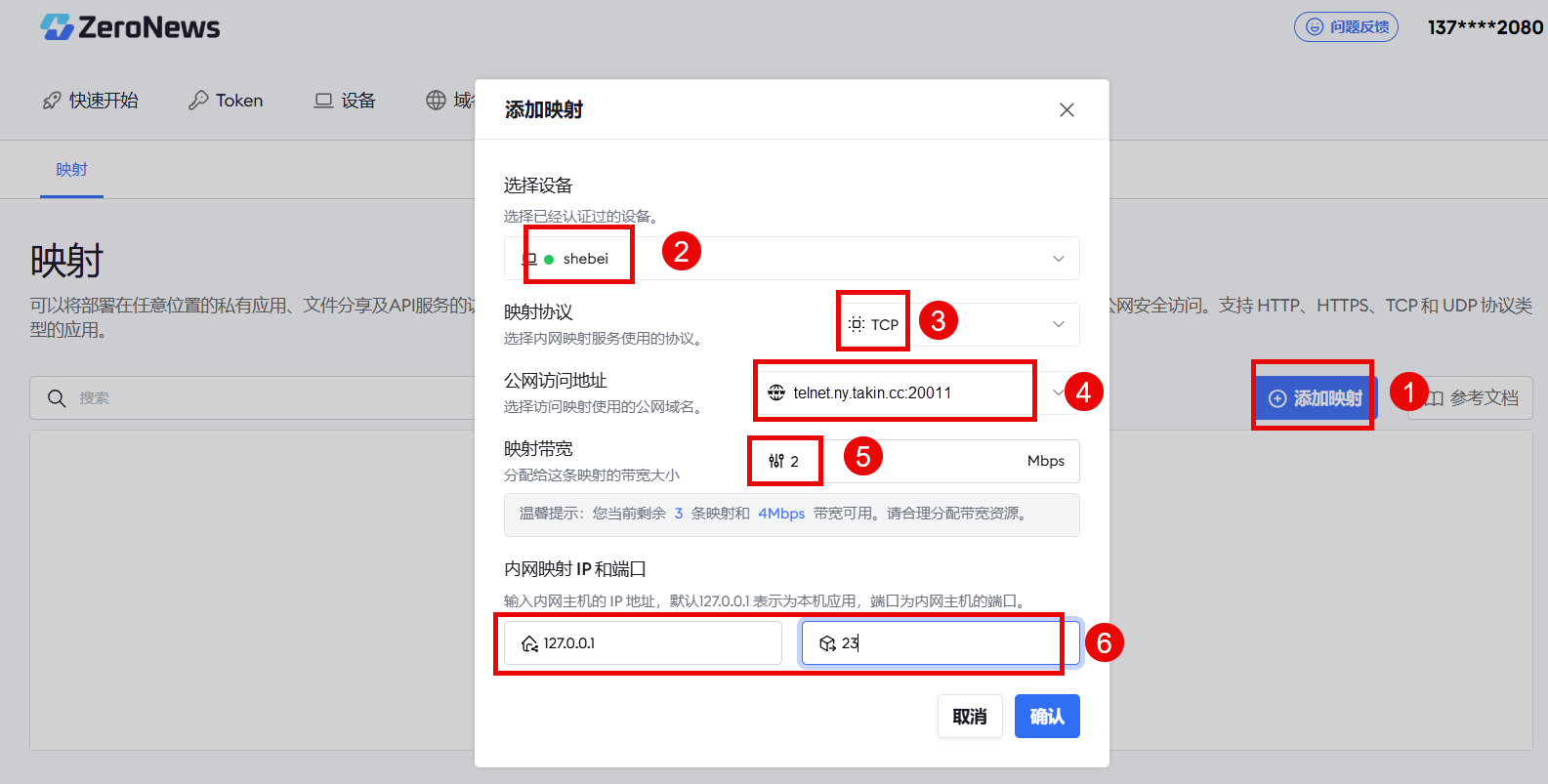Select the 映射 tab
Image resolution: width=1548 pixels, height=784 pixels.
click(x=71, y=170)
